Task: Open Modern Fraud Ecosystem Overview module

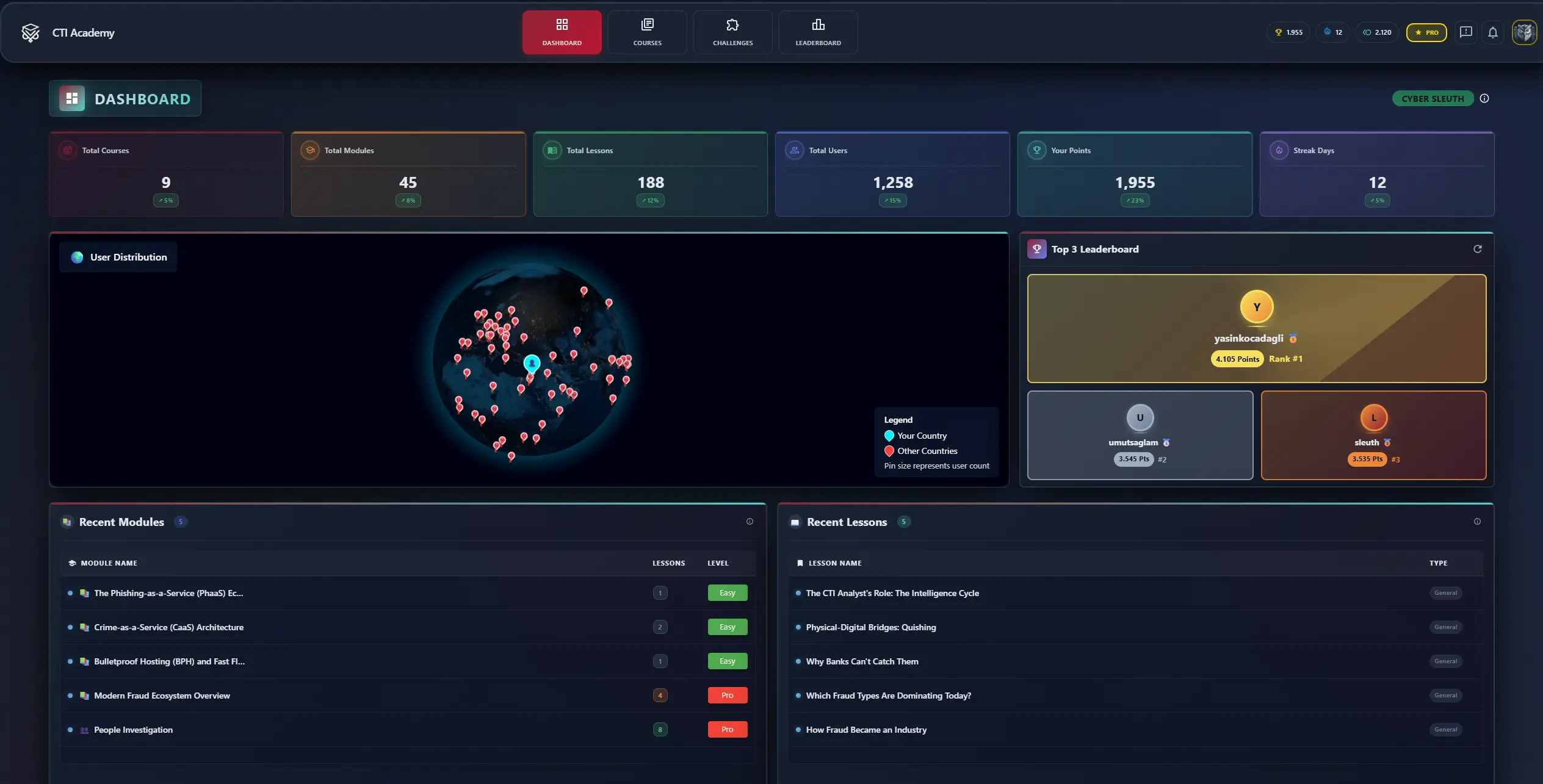Action: coord(162,696)
